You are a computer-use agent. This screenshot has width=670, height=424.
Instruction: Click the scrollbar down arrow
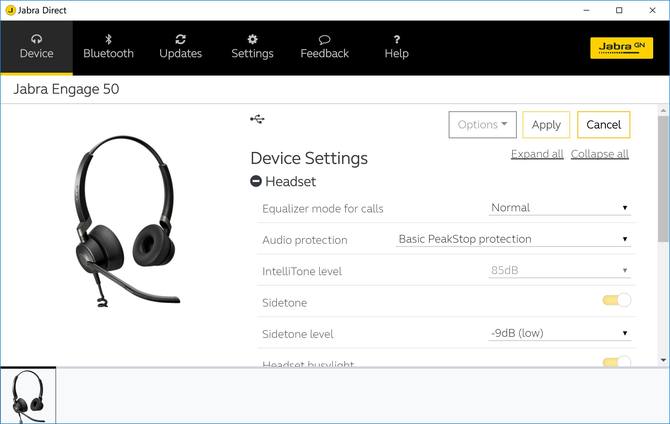[663, 360]
